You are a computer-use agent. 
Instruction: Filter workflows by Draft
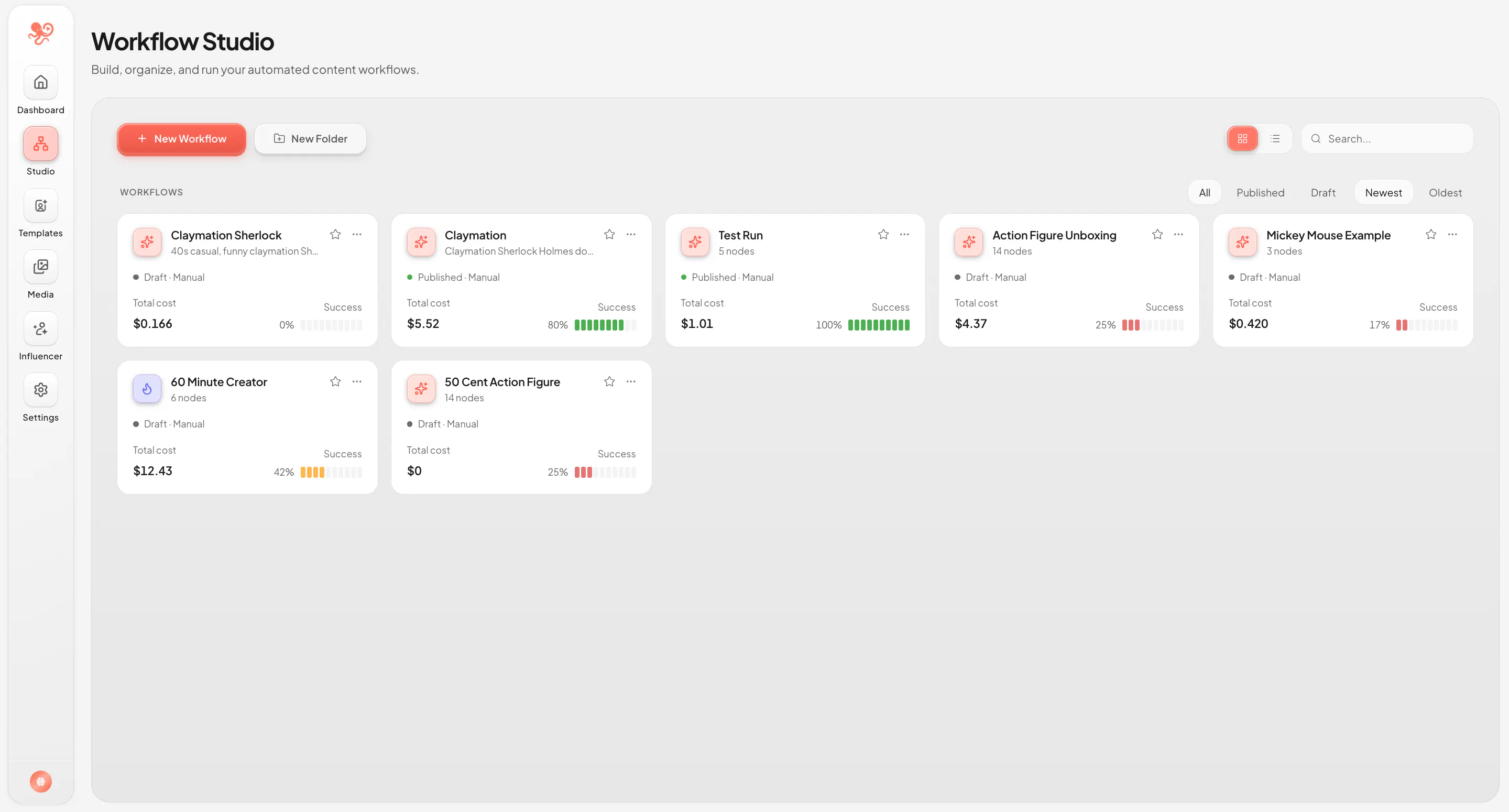(1322, 193)
